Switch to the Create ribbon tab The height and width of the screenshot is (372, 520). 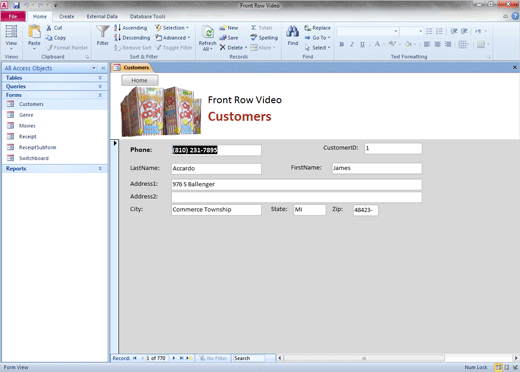[x=67, y=16]
